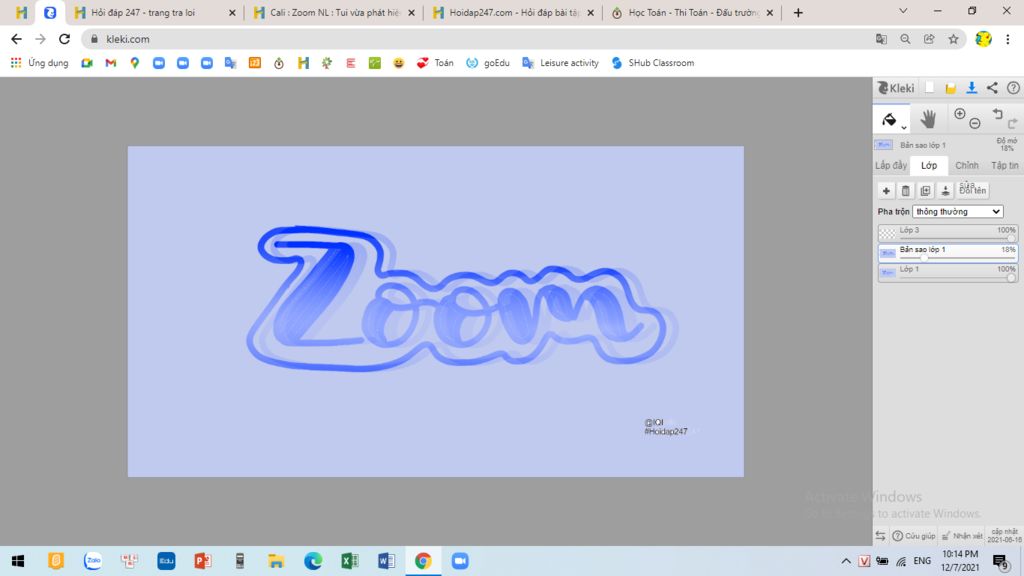
Task: Open the Google Maps bookmark icon
Action: tap(135, 63)
